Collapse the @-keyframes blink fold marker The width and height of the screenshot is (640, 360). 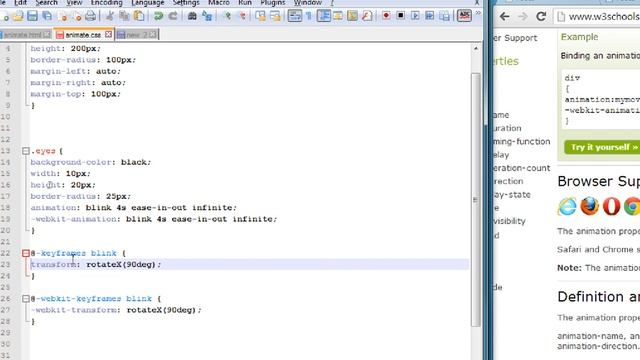pos(26,253)
